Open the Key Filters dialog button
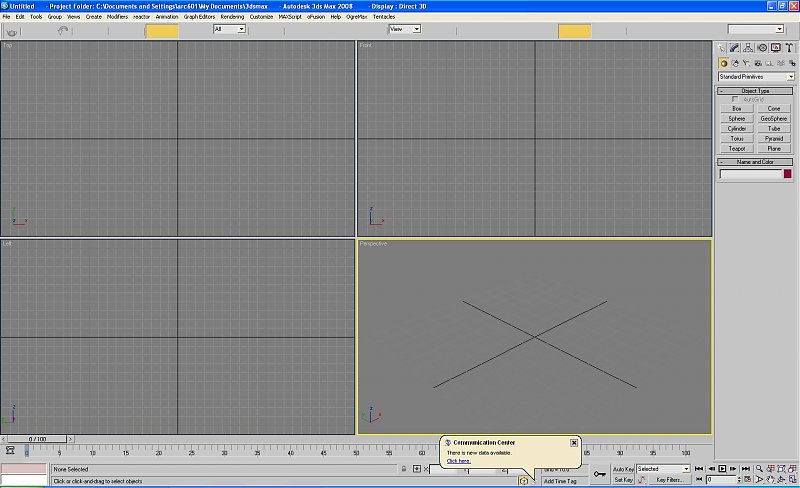The height and width of the screenshot is (488, 800). coord(670,480)
